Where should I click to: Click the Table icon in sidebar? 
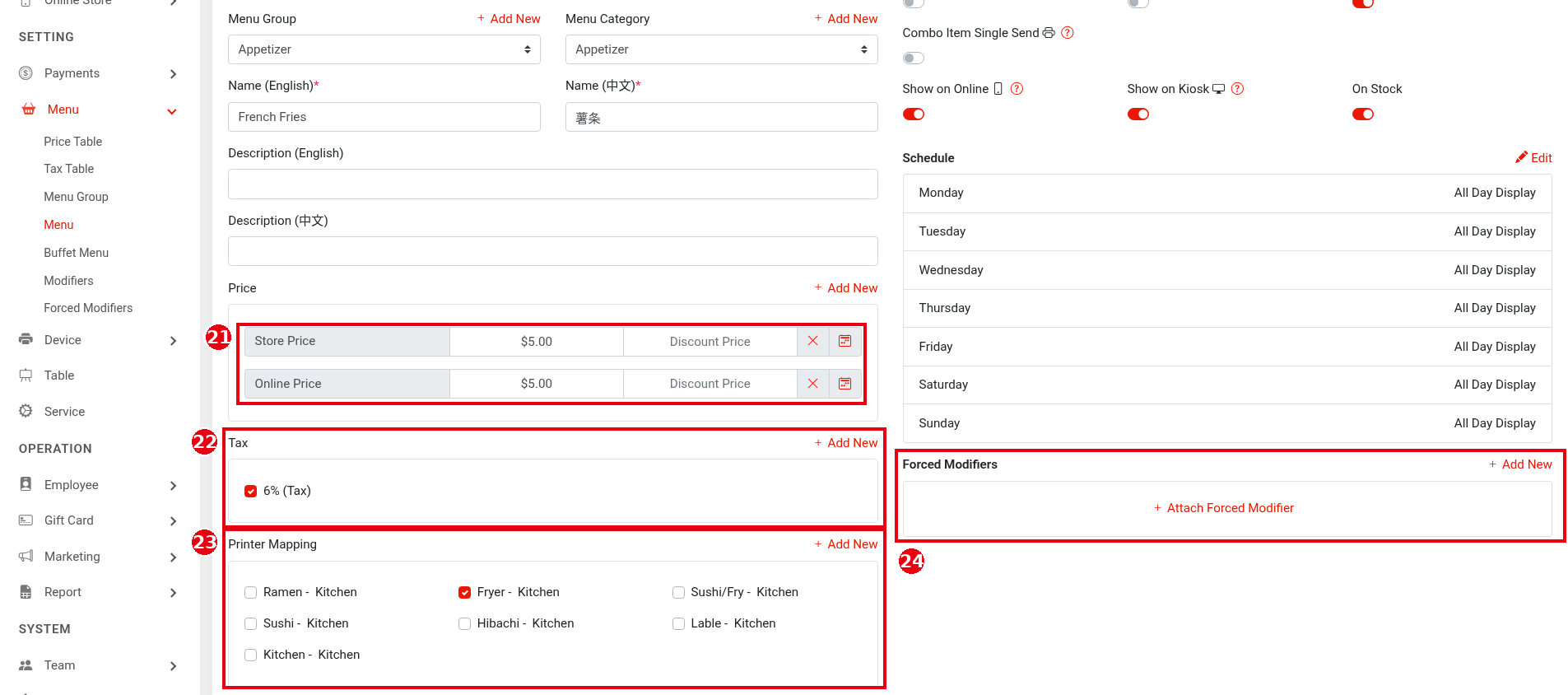[x=26, y=375]
